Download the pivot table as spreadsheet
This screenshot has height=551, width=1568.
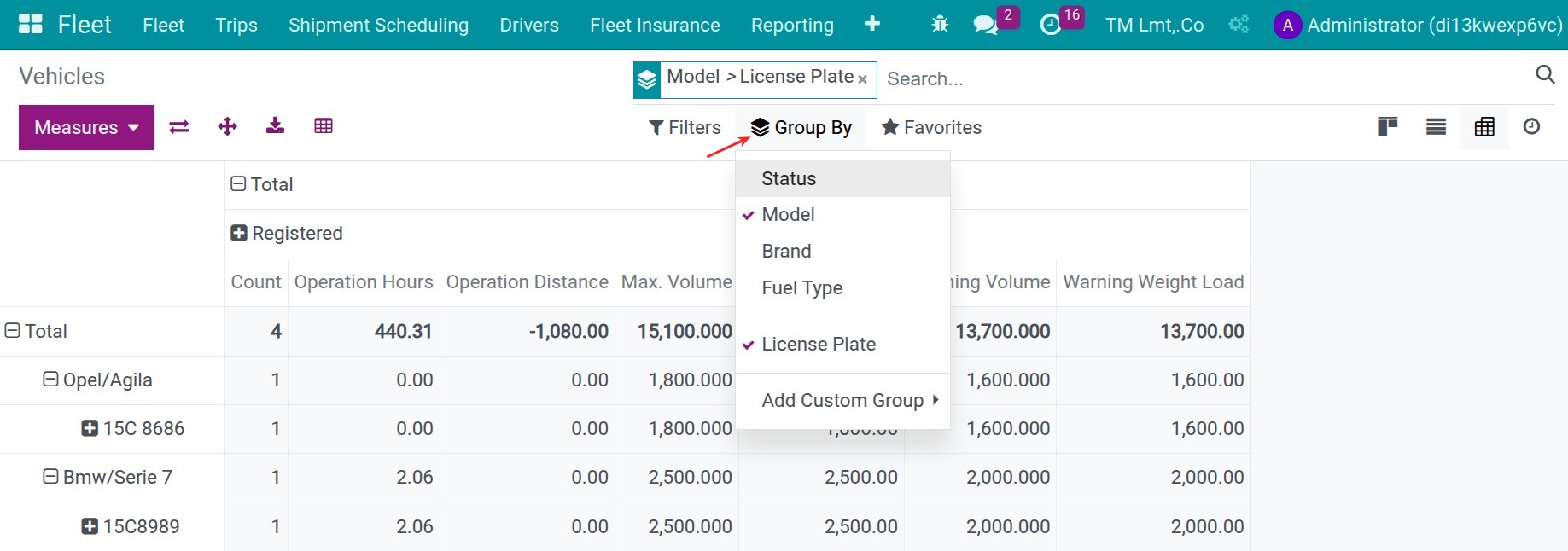(x=275, y=126)
